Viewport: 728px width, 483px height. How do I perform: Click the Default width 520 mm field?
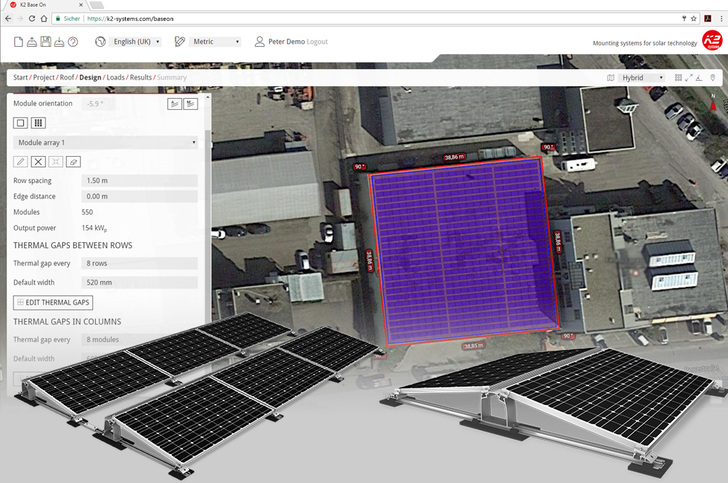tap(140, 282)
